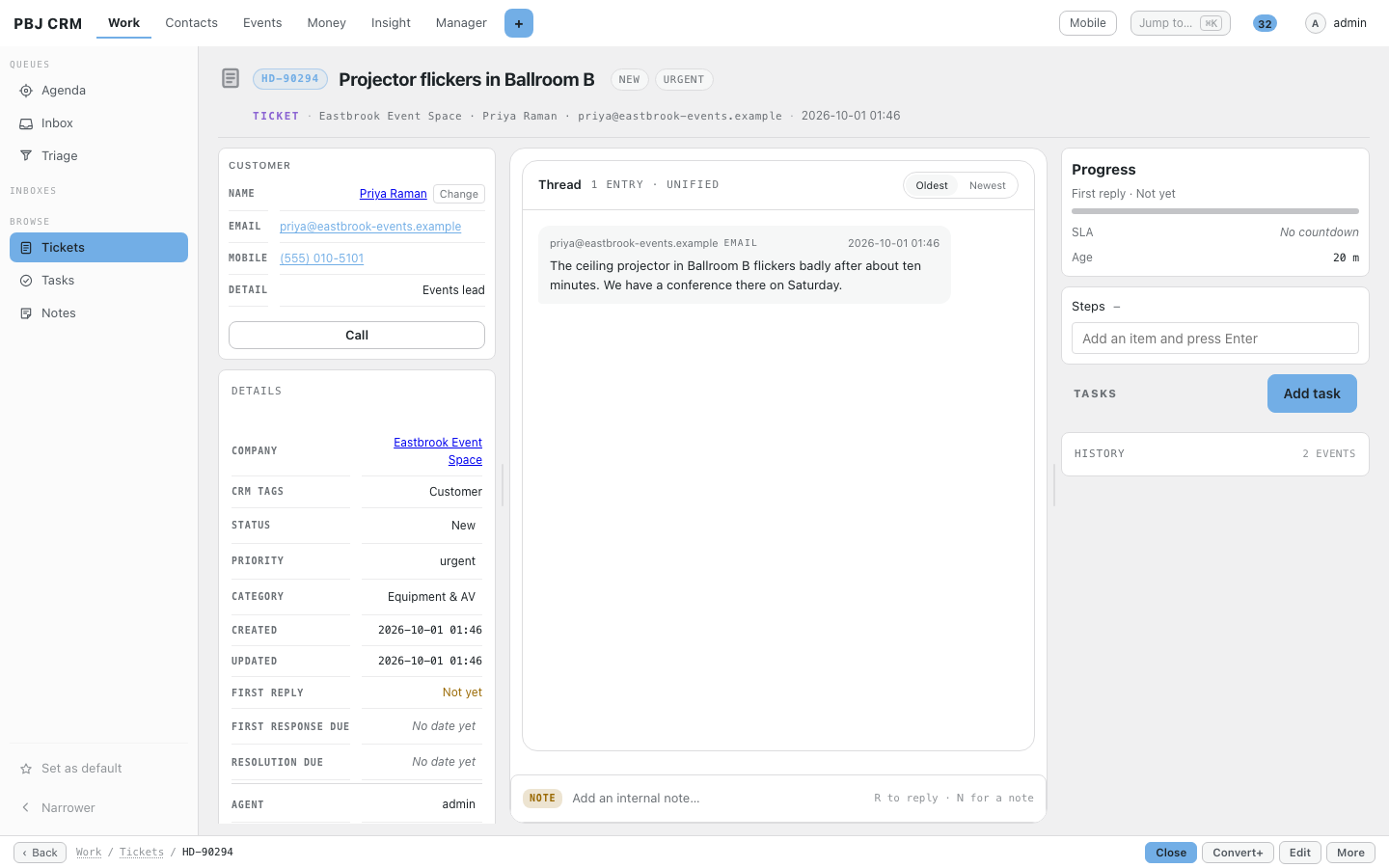Expand the History events panel
Image resolution: width=1389 pixels, height=868 pixels.
coord(1215,453)
